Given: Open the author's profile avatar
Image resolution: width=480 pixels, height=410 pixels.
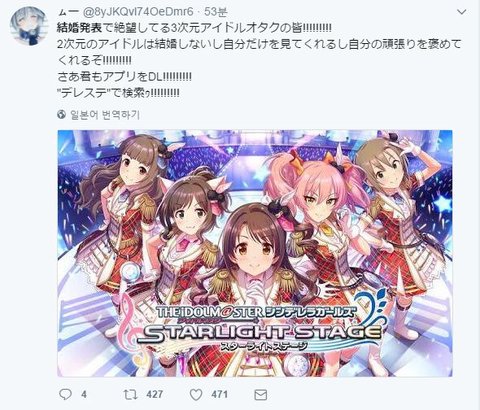Looking at the screenshot, I should click(29, 26).
